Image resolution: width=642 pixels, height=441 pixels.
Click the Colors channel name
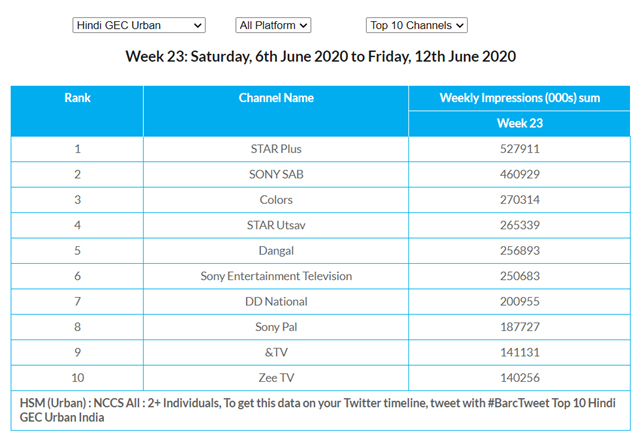(x=276, y=200)
